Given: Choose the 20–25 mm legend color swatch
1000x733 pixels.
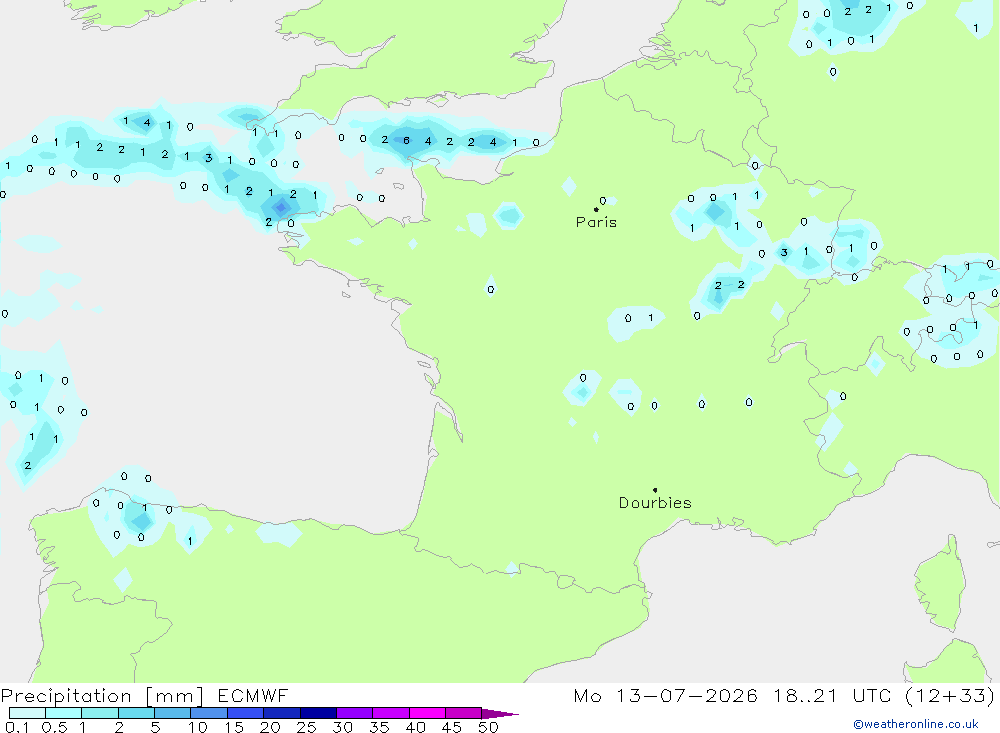Looking at the screenshot, I should (x=281, y=713).
